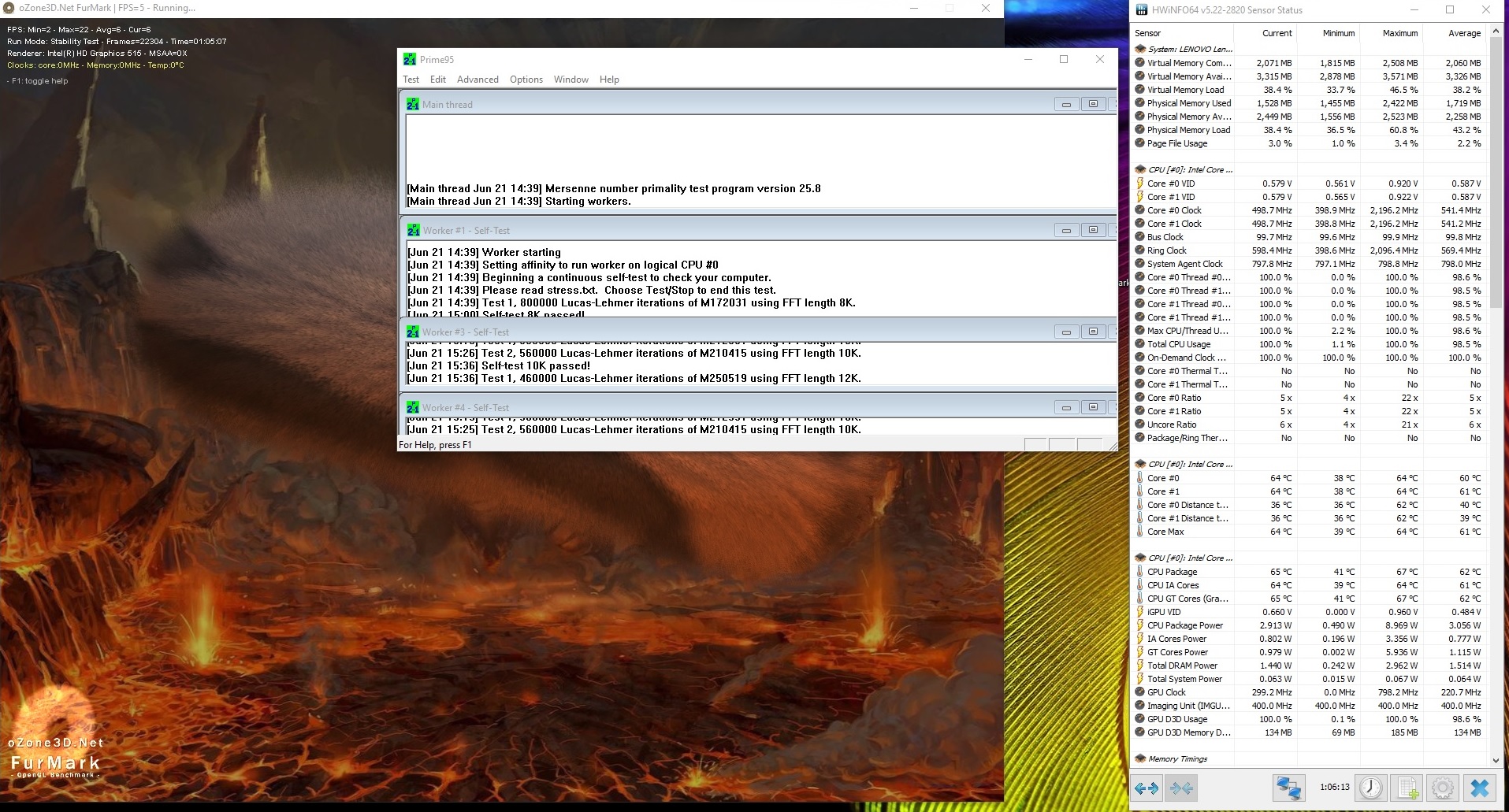Select the Total DRAM Power row
The image size is (1509, 812).
click(x=1308, y=666)
